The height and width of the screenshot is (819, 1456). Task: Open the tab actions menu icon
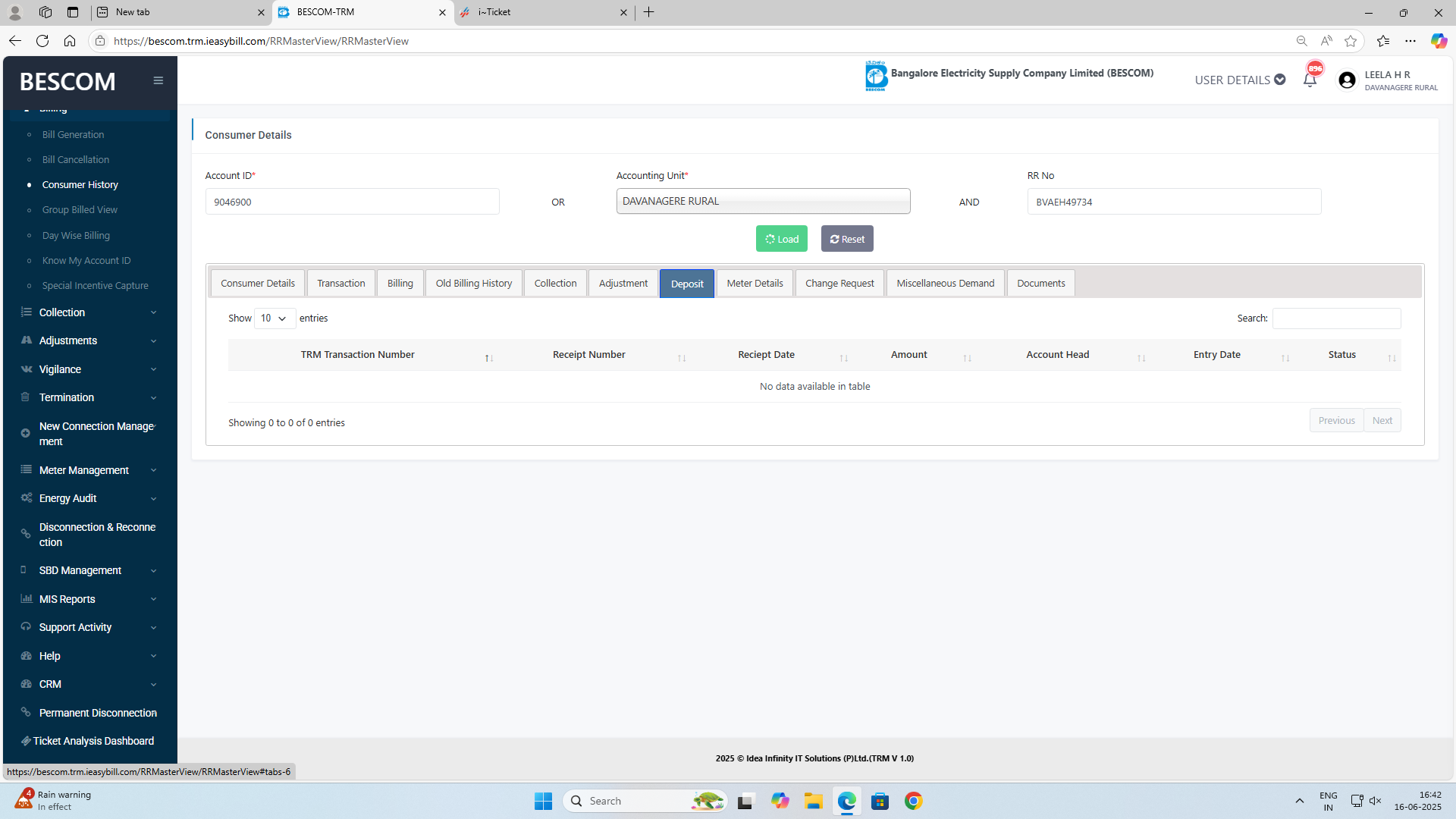[x=73, y=12]
